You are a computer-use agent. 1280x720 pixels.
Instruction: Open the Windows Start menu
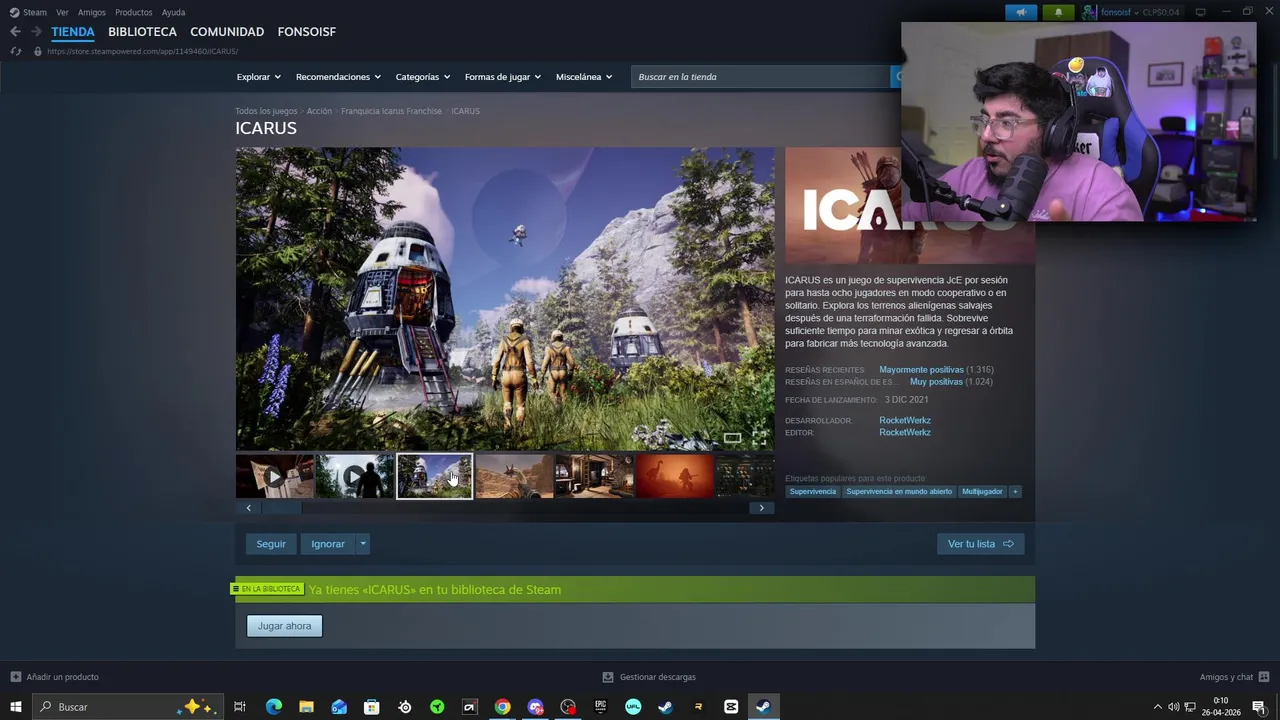16,707
